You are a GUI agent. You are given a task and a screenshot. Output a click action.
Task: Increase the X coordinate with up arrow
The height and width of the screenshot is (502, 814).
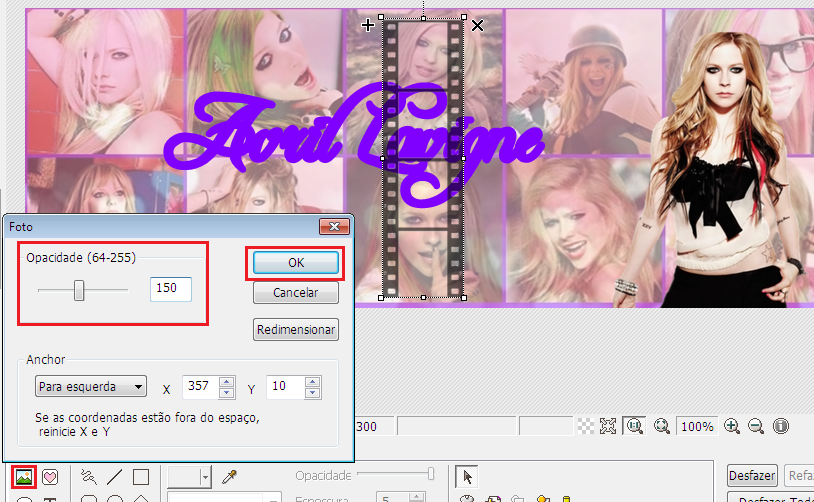226,382
